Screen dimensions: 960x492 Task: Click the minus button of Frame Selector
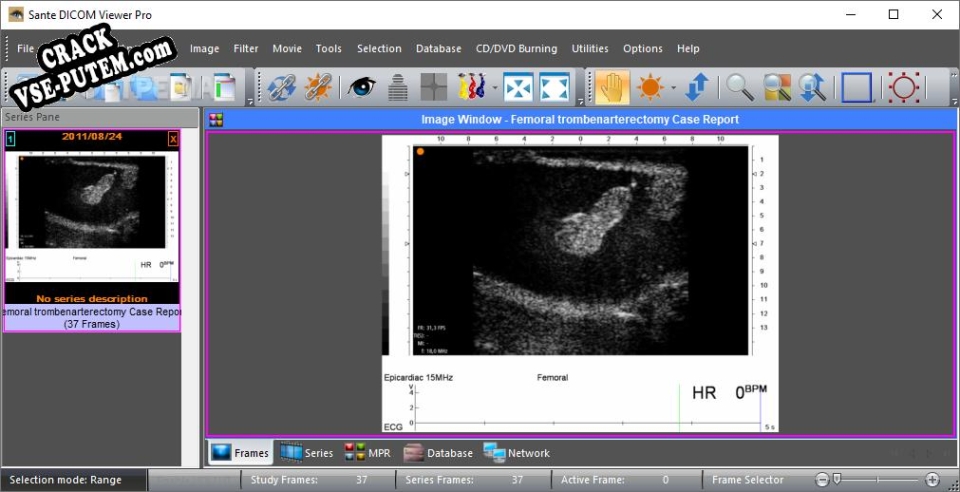(823, 480)
